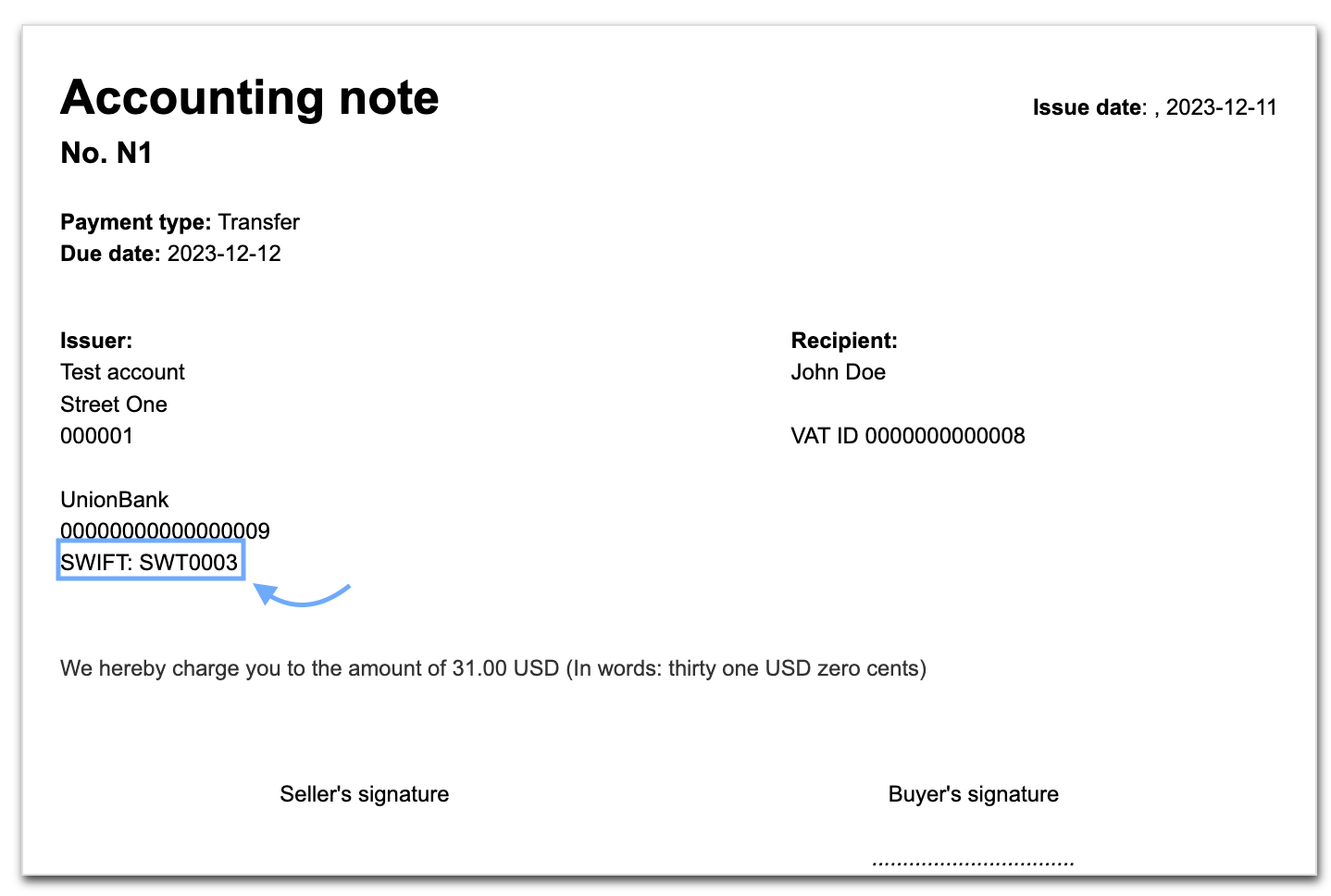
Task: Click the bank account number ending in 9
Action: pos(165,530)
